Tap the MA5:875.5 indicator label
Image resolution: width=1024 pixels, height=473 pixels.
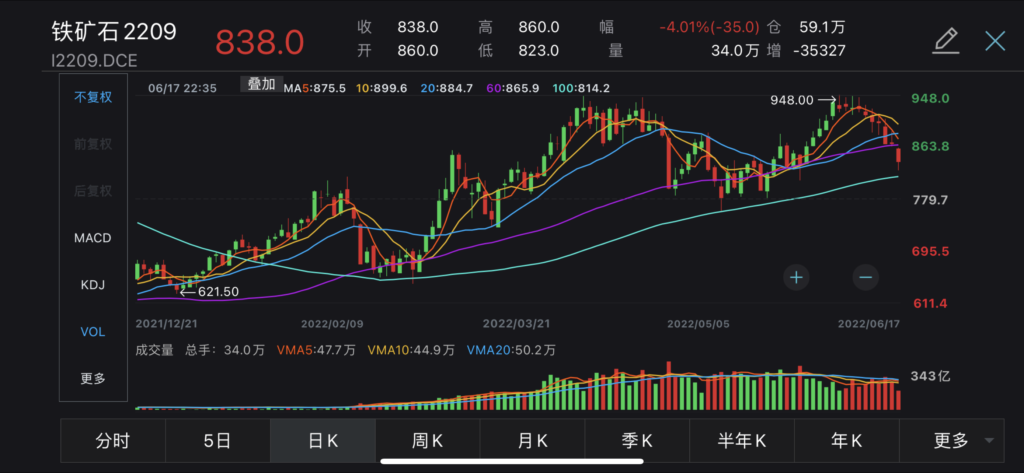[315, 88]
